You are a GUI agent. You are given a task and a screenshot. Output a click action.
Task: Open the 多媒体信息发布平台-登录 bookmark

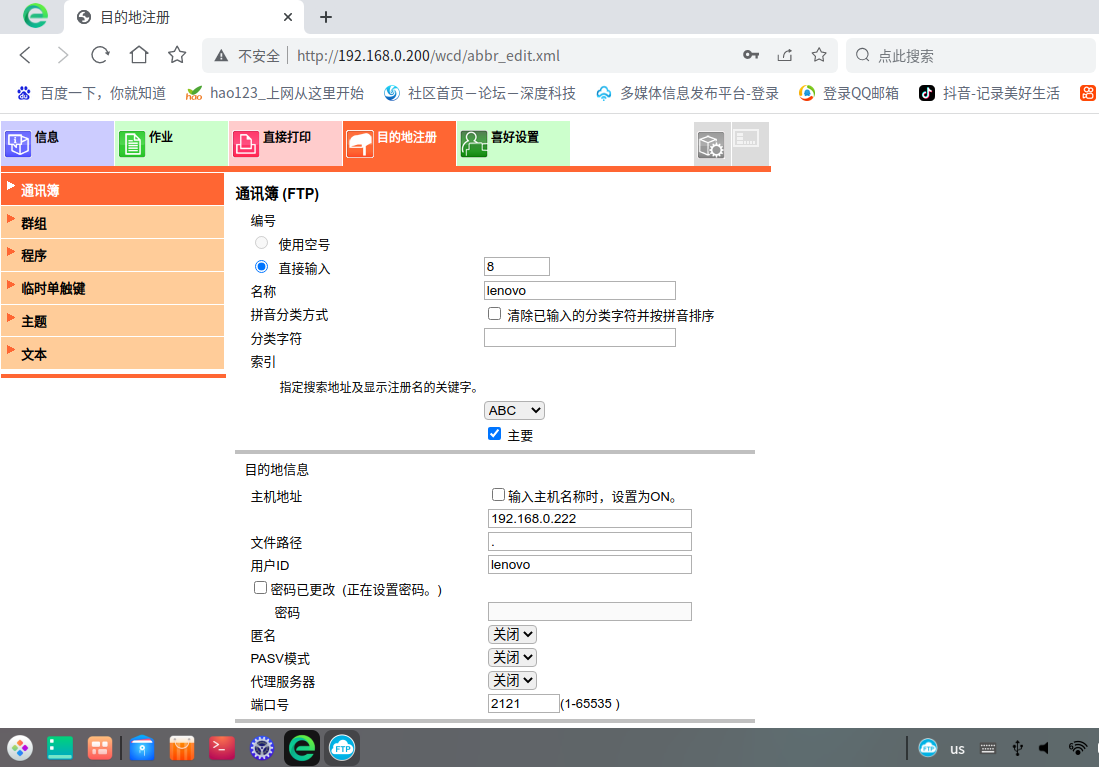point(687,93)
